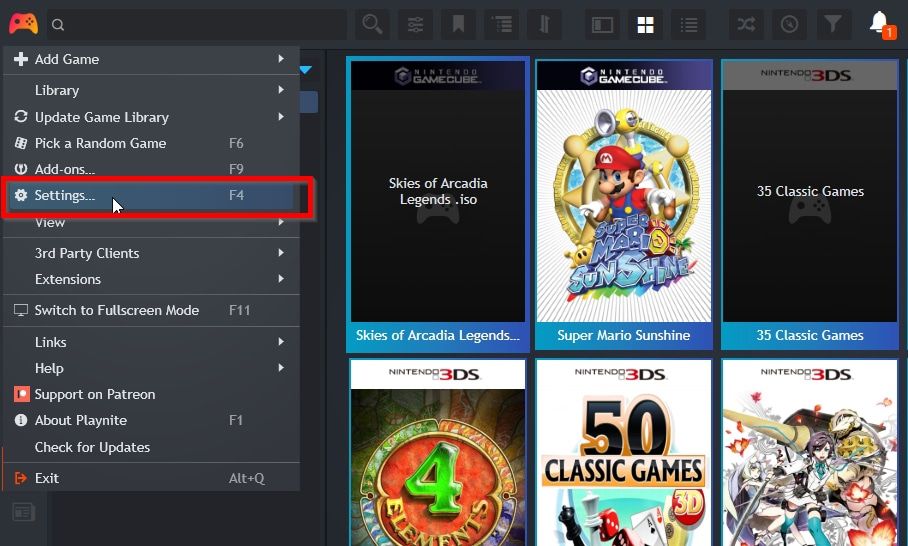Click the 35 Classic Games title label

(x=810, y=335)
